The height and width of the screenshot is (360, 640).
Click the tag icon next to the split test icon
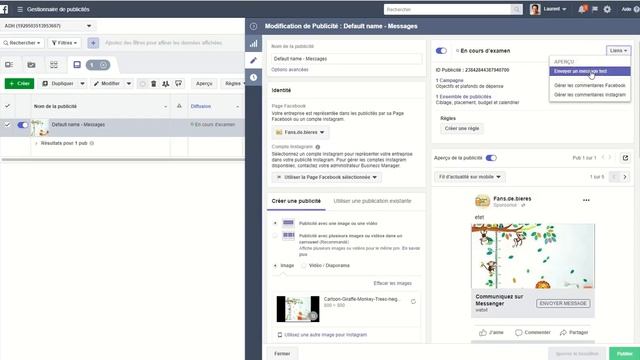click(178, 84)
